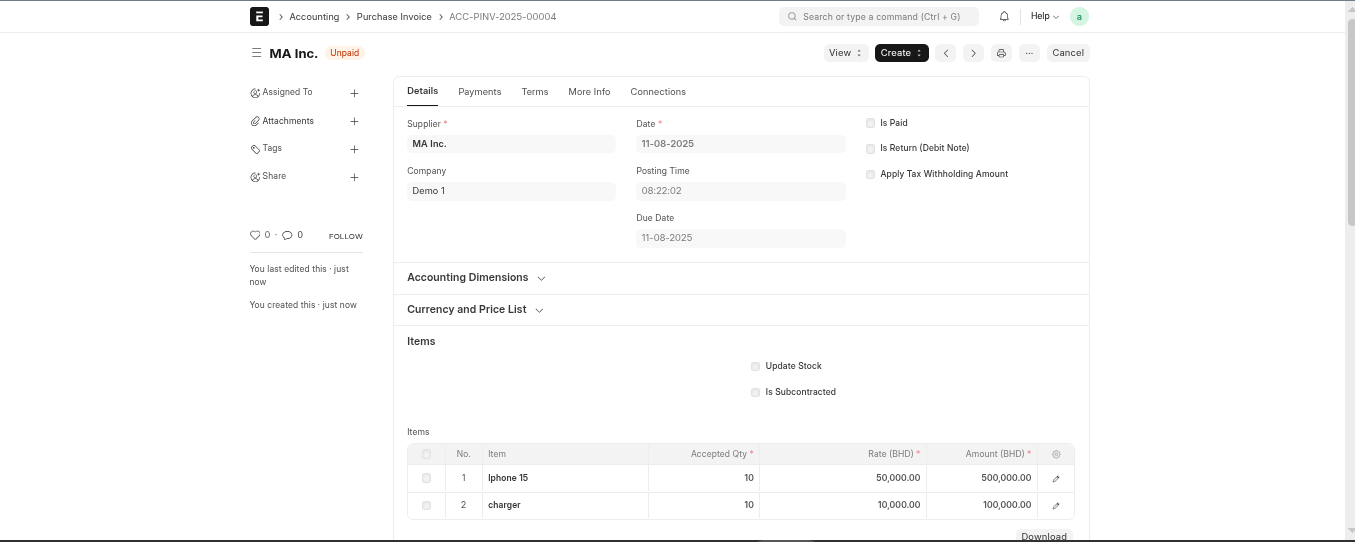Go to previous document arrow
The width and height of the screenshot is (1355, 542).
(946, 53)
